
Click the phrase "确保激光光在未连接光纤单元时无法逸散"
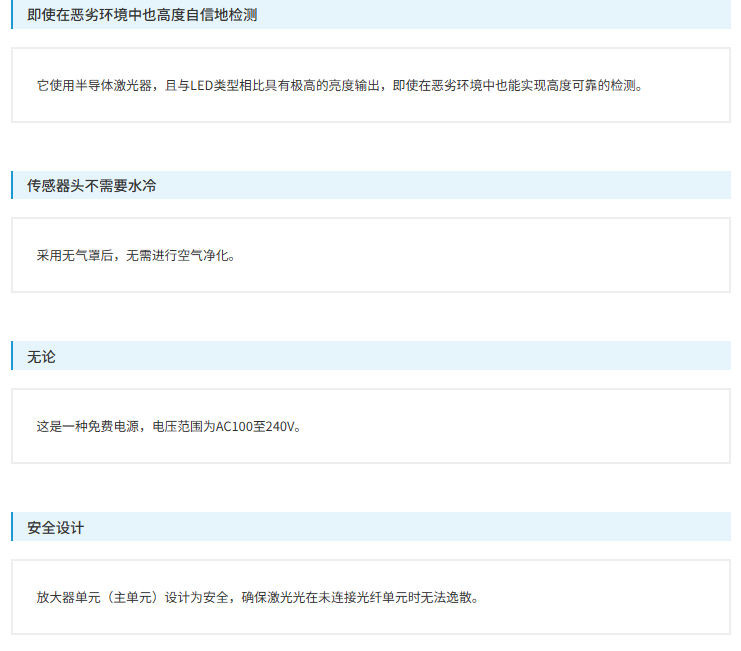tap(356, 598)
